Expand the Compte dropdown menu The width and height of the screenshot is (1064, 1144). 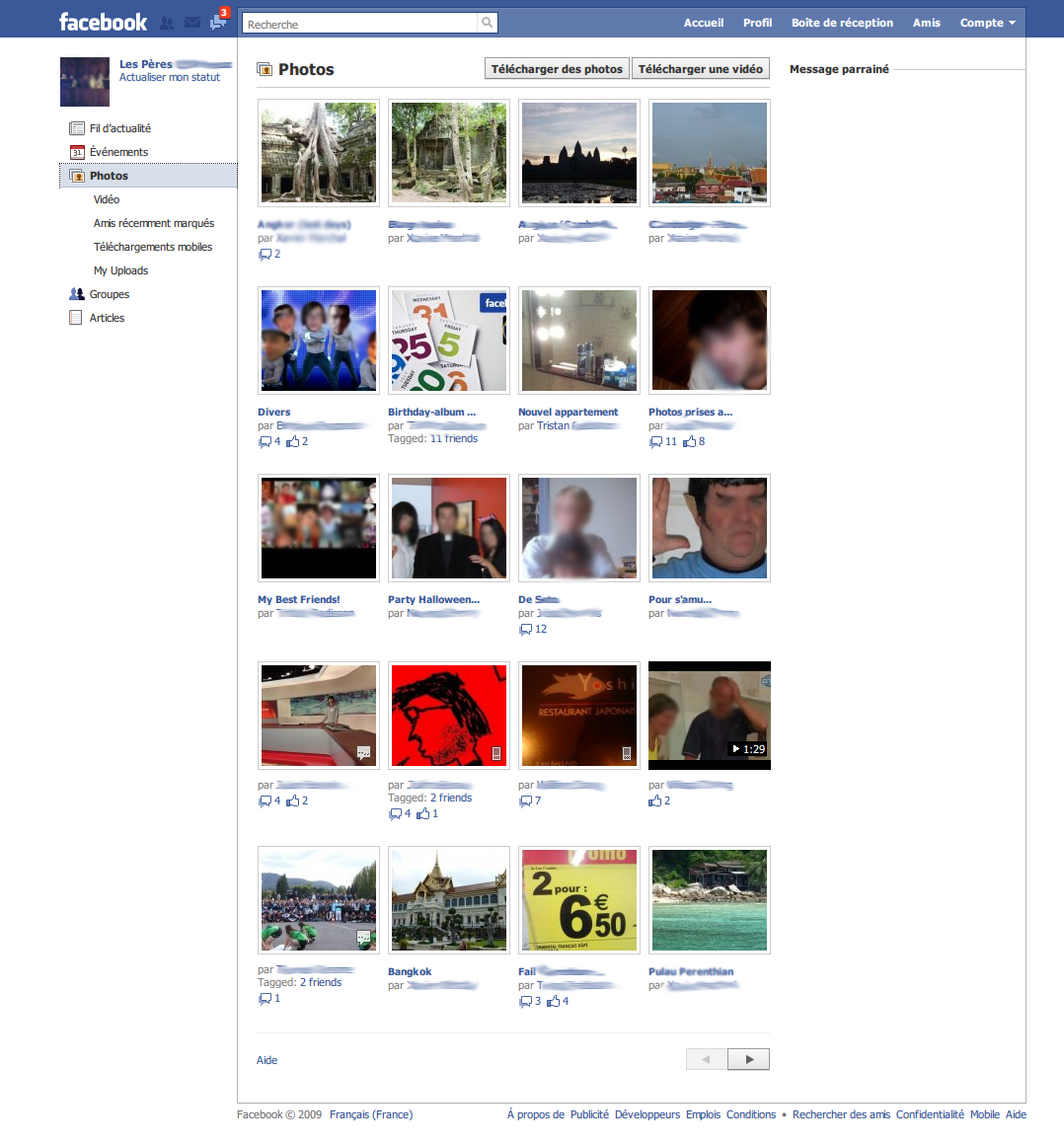click(987, 23)
